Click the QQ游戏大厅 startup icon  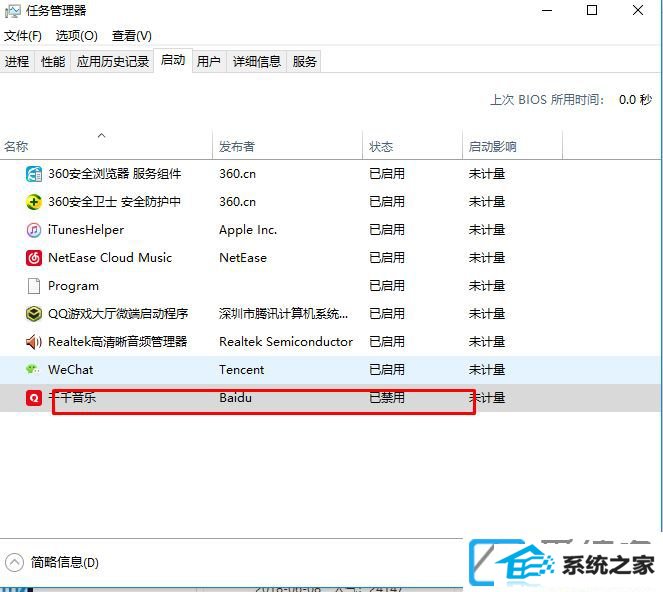coord(34,314)
